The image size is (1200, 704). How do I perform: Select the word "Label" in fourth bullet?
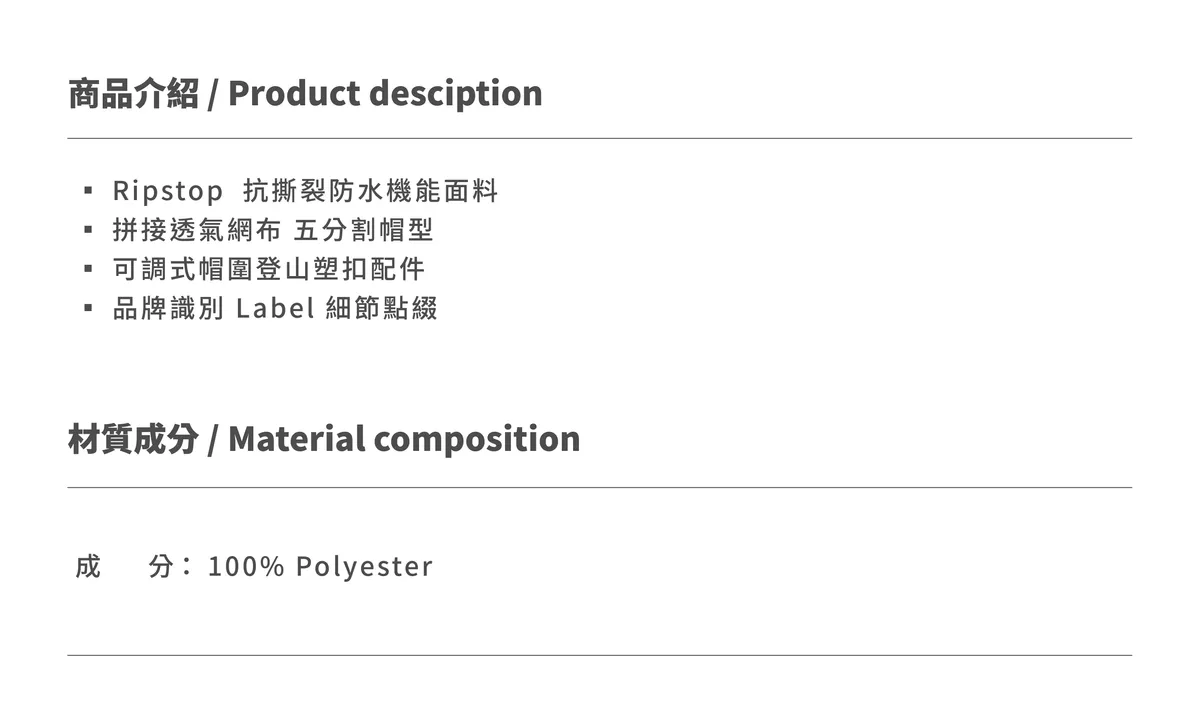(275, 308)
